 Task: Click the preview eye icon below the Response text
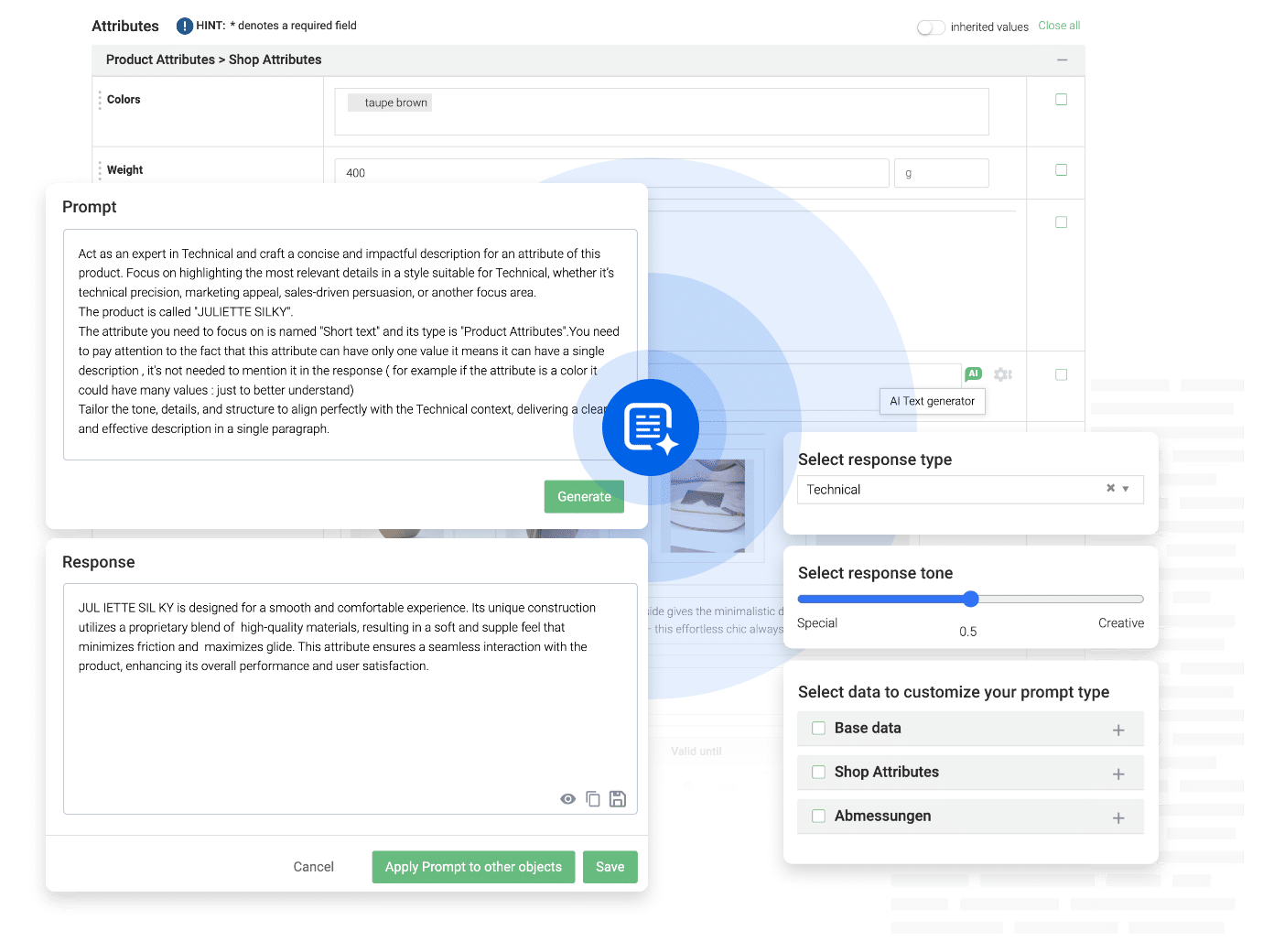coord(567,798)
